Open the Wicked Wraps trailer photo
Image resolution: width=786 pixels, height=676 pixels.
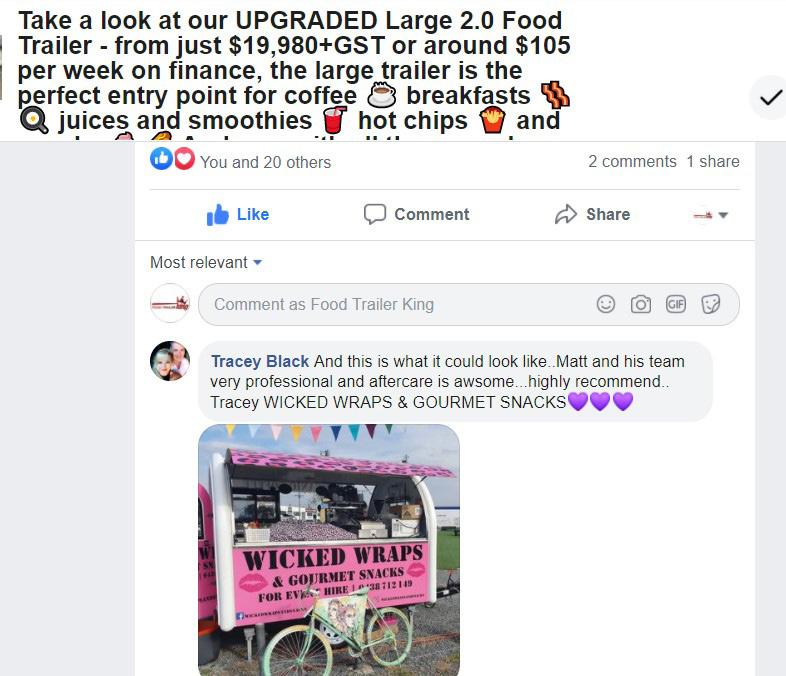(x=329, y=550)
